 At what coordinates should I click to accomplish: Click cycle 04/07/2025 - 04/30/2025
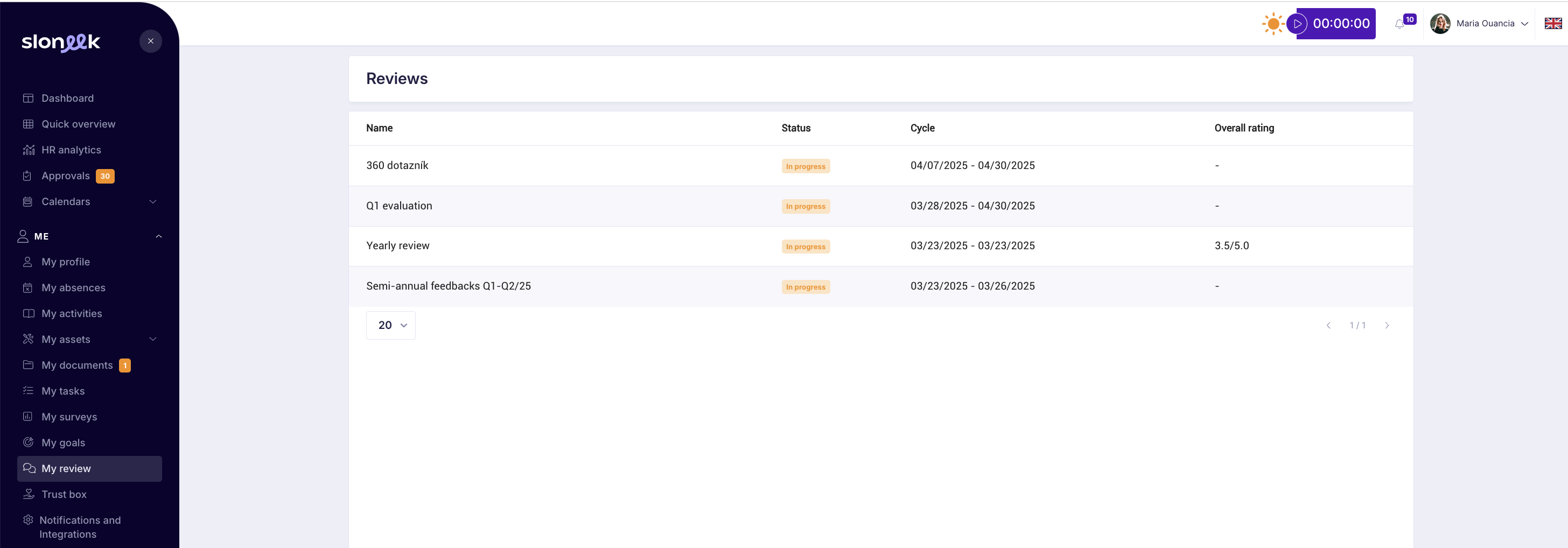tap(972, 165)
